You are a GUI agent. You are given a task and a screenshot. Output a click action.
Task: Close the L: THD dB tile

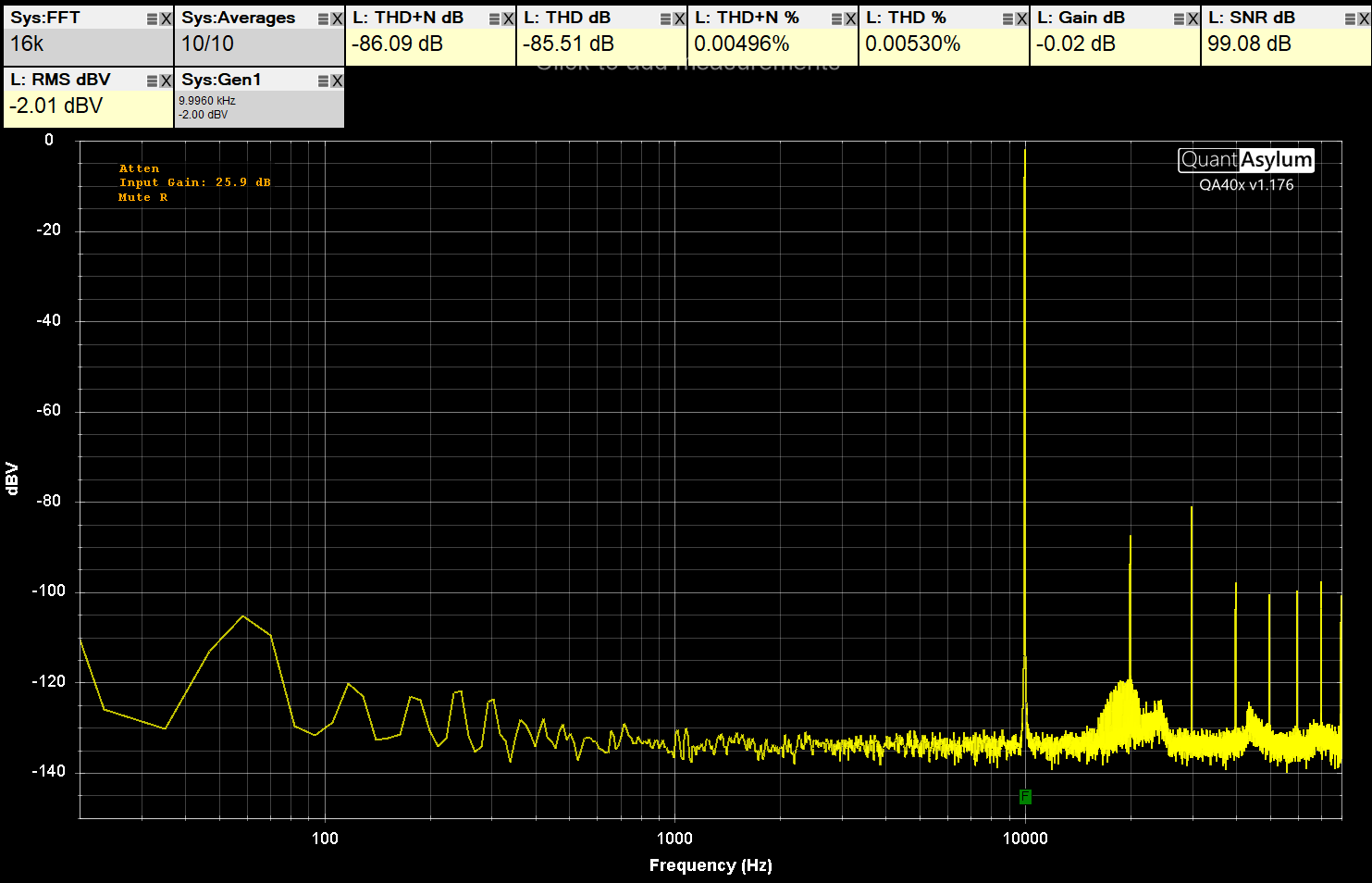point(679,19)
